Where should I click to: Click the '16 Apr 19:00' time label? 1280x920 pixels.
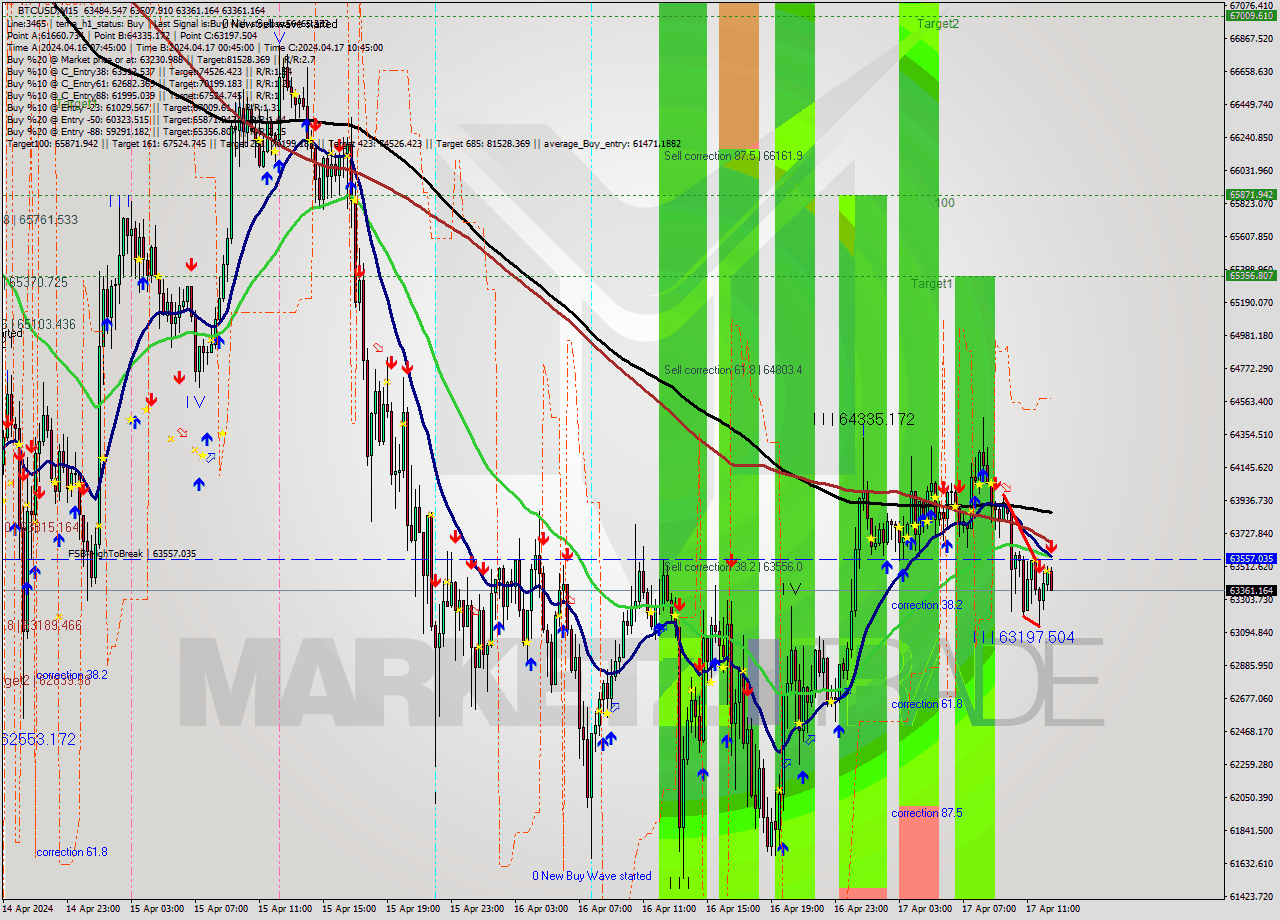[x=798, y=909]
